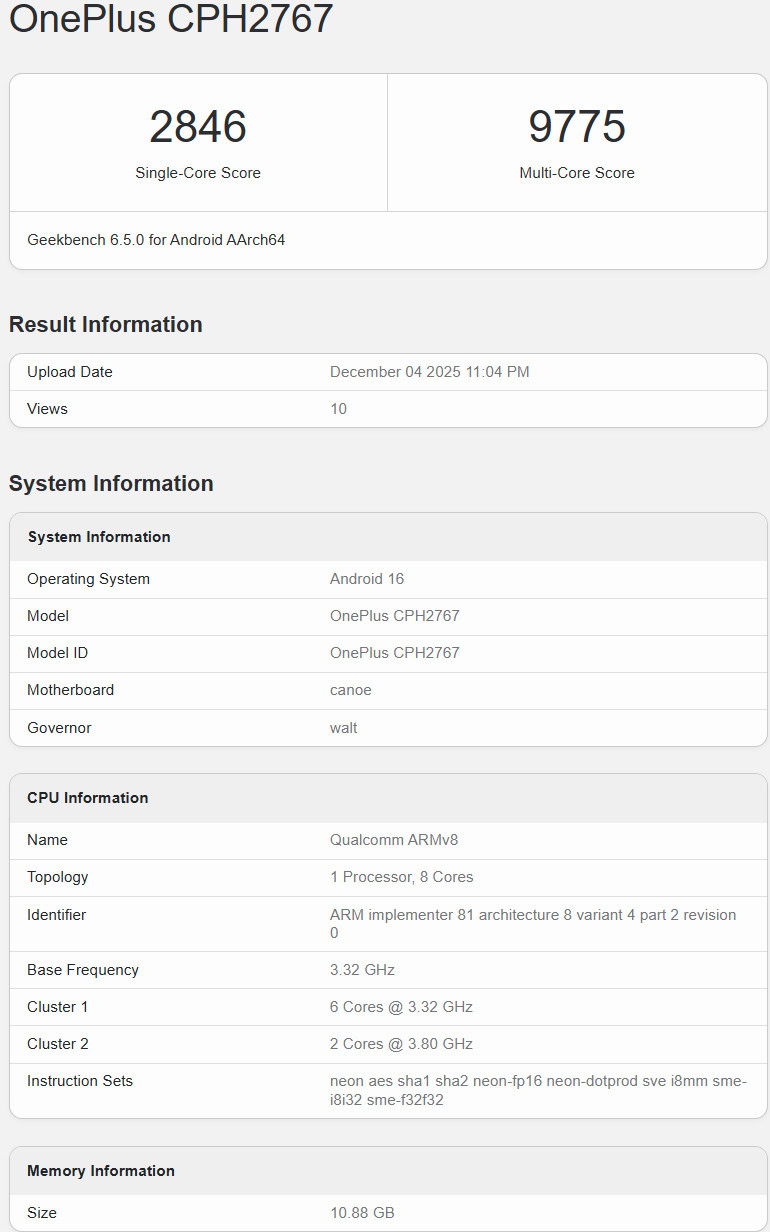Select the Multi-Core Score label
The height and width of the screenshot is (1232, 770).
[x=577, y=173]
